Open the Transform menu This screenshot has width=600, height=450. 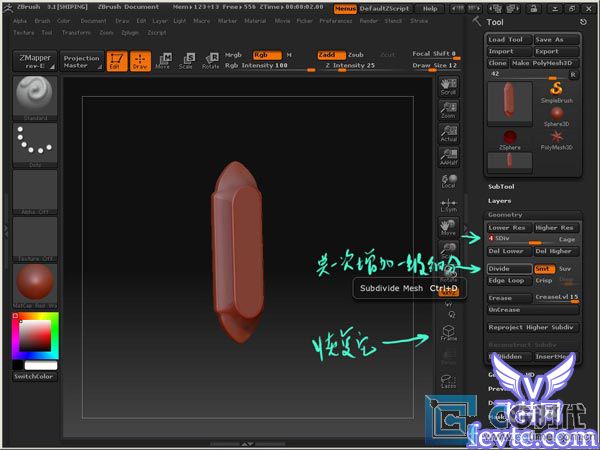tap(76, 33)
